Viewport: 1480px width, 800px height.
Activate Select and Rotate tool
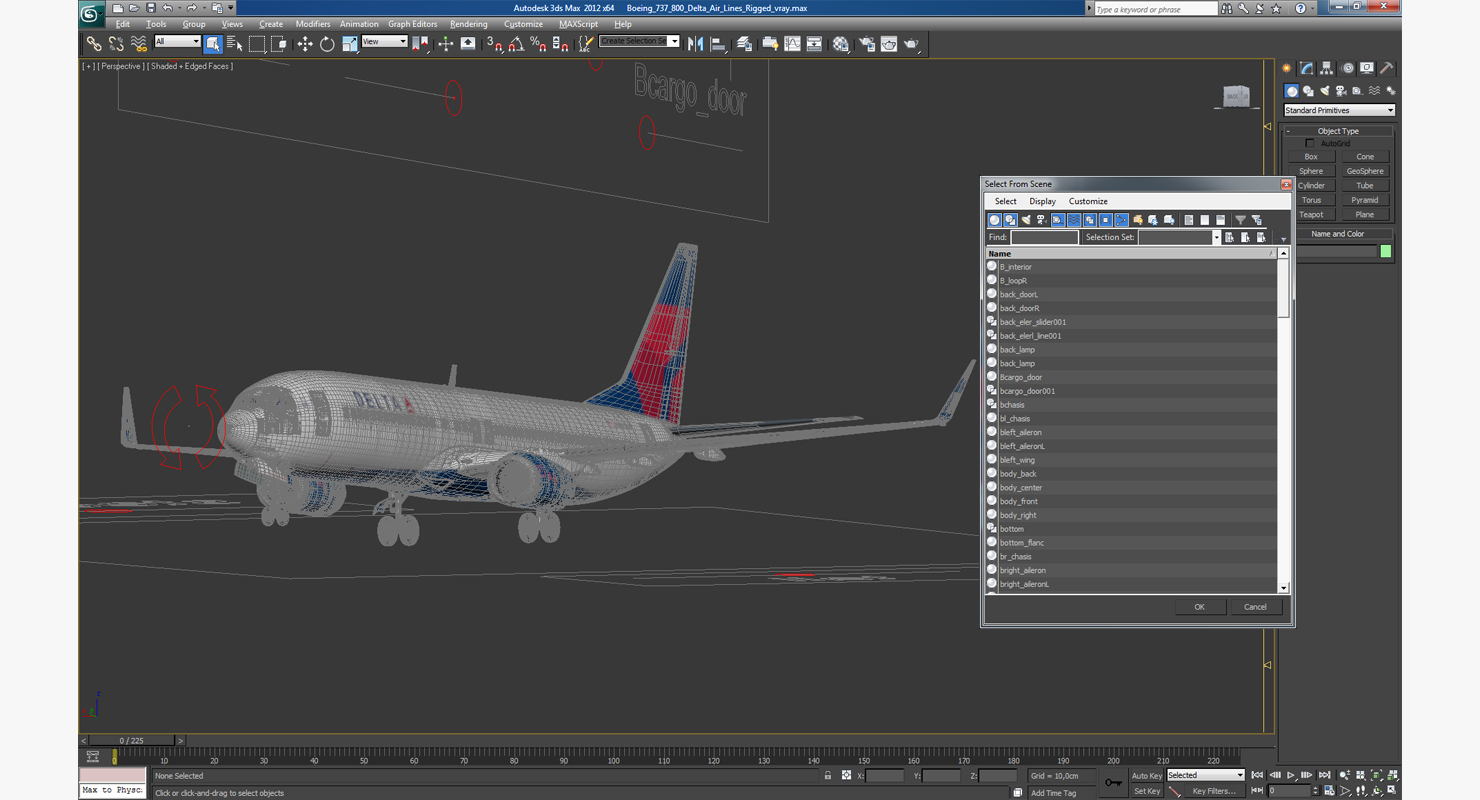tap(327, 44)
